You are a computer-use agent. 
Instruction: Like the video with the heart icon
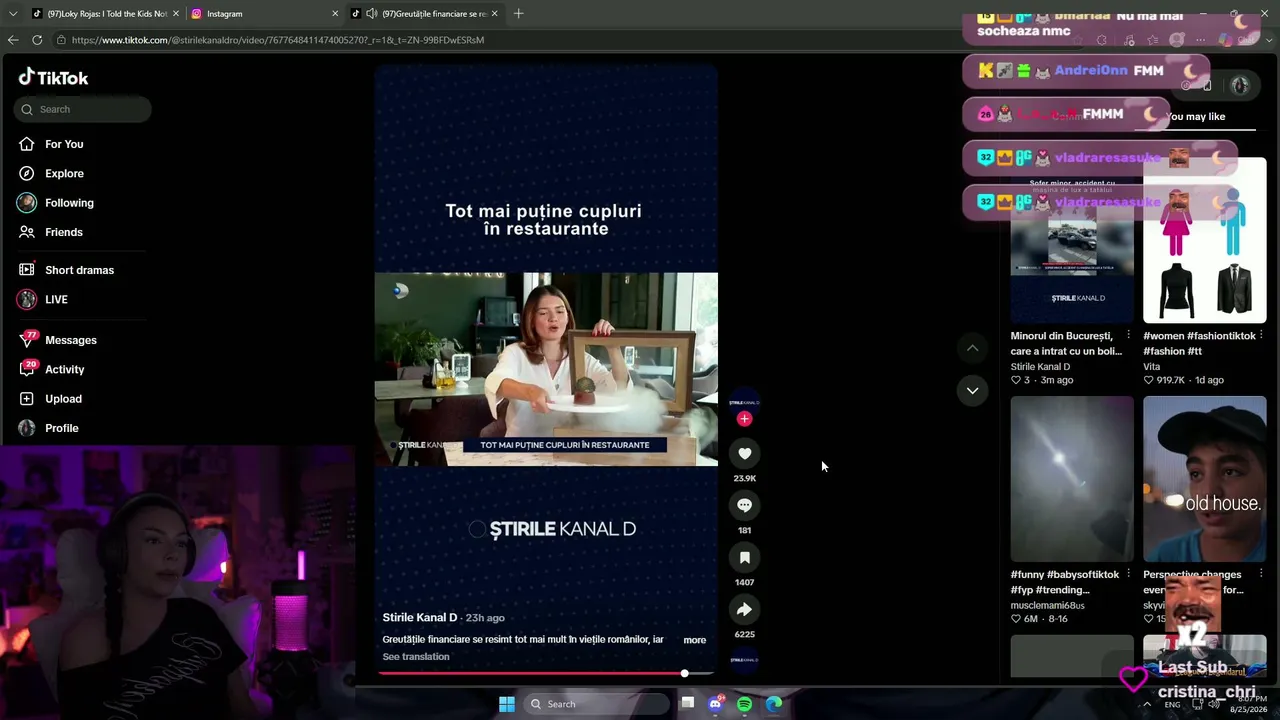click(x=744, y=454)
